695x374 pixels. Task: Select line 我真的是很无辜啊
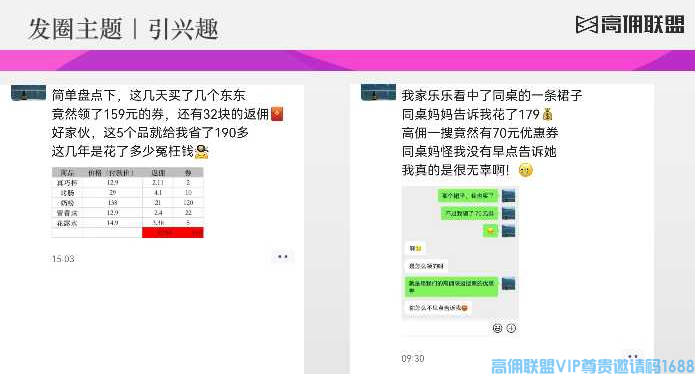click(x=456, y=170)
